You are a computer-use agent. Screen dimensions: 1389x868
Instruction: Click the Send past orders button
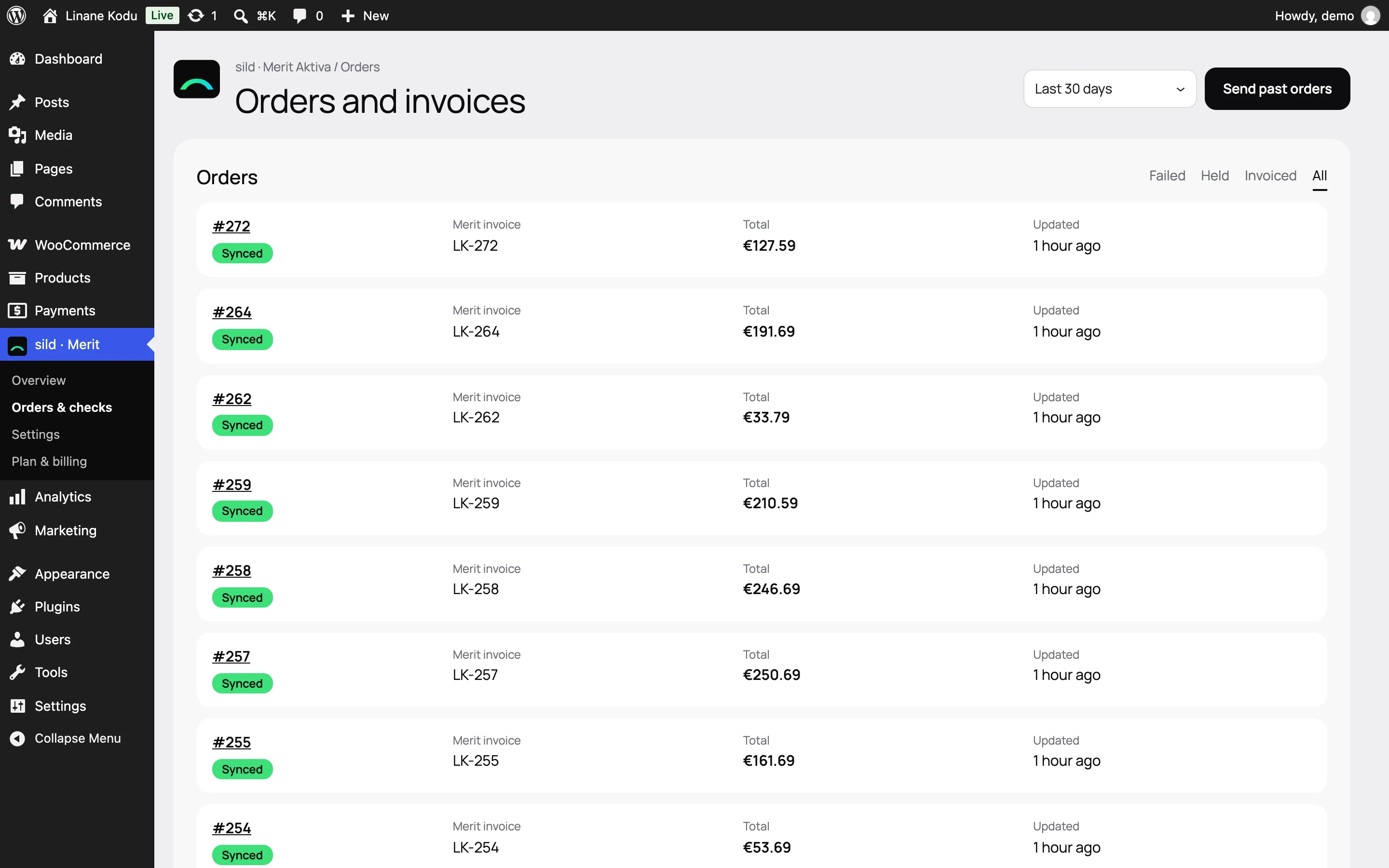click(x=1277, y=89)
